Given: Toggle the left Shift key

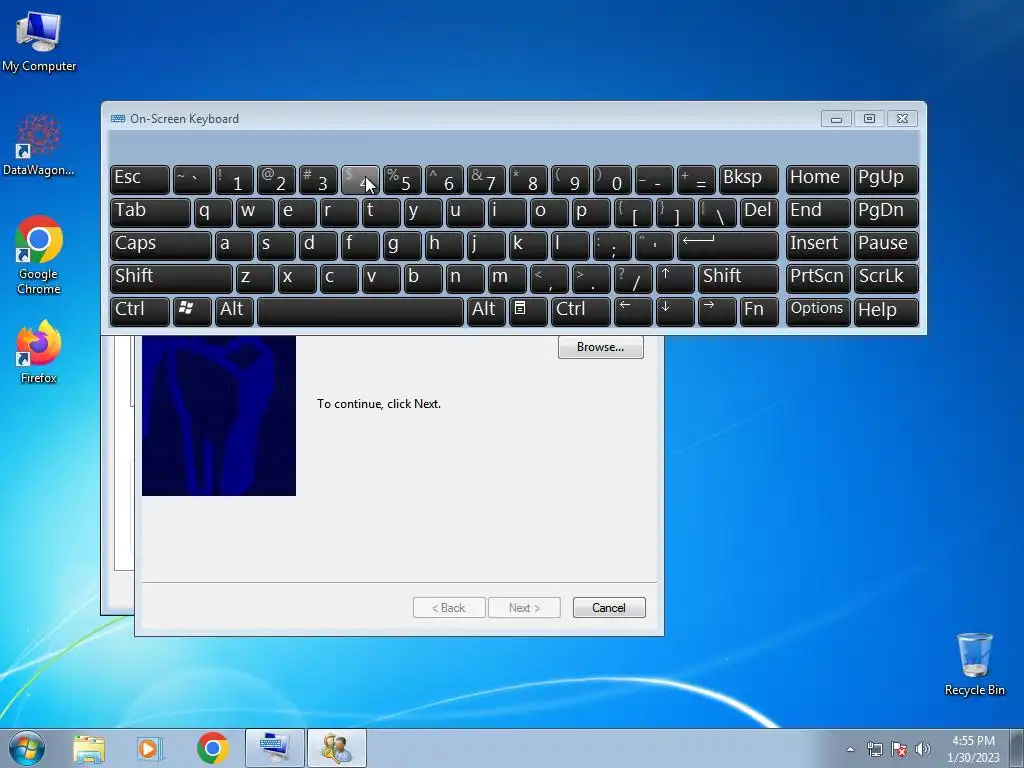Looking at the screenshot, I should click(x=171, y=278).
